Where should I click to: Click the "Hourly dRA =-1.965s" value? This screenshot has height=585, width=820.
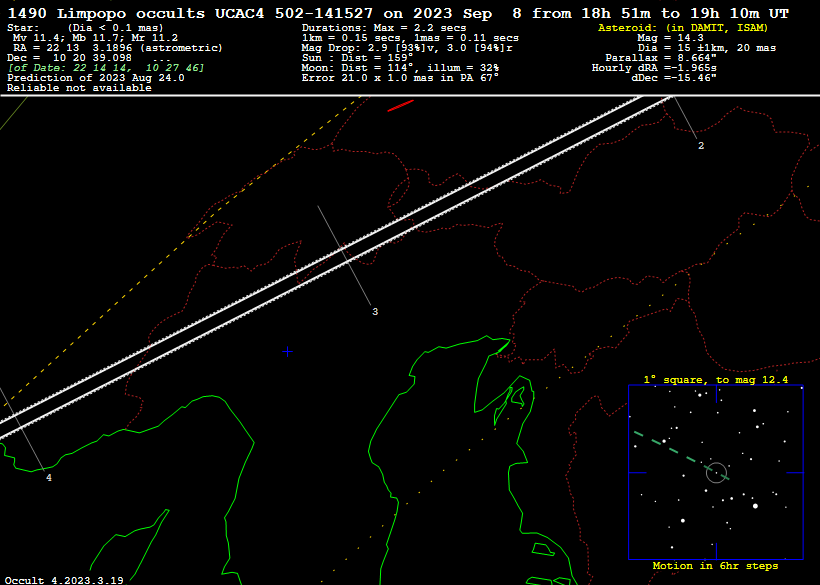(654, 68)
